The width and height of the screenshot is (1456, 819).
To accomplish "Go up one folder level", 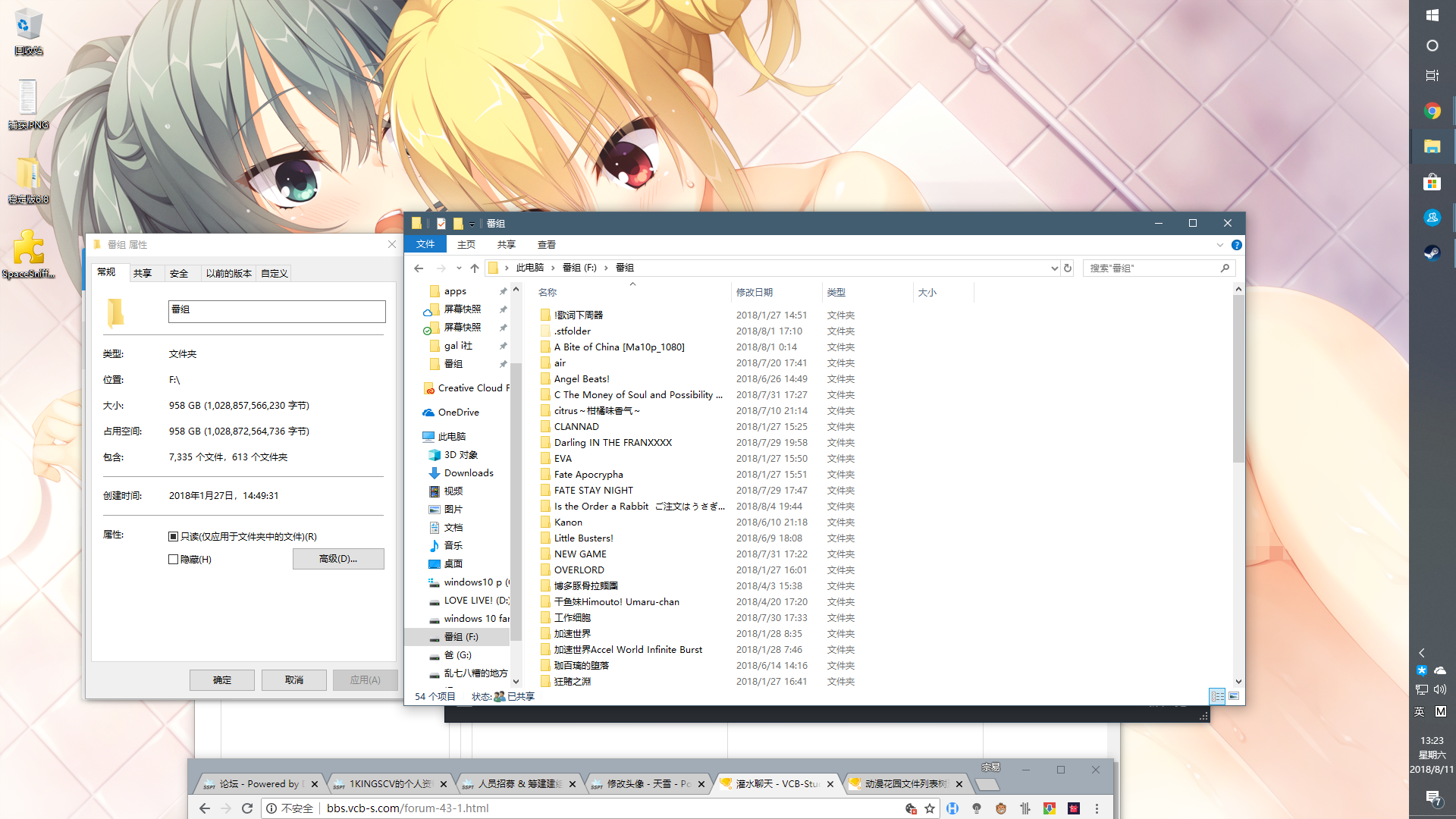I will (475, 268).
